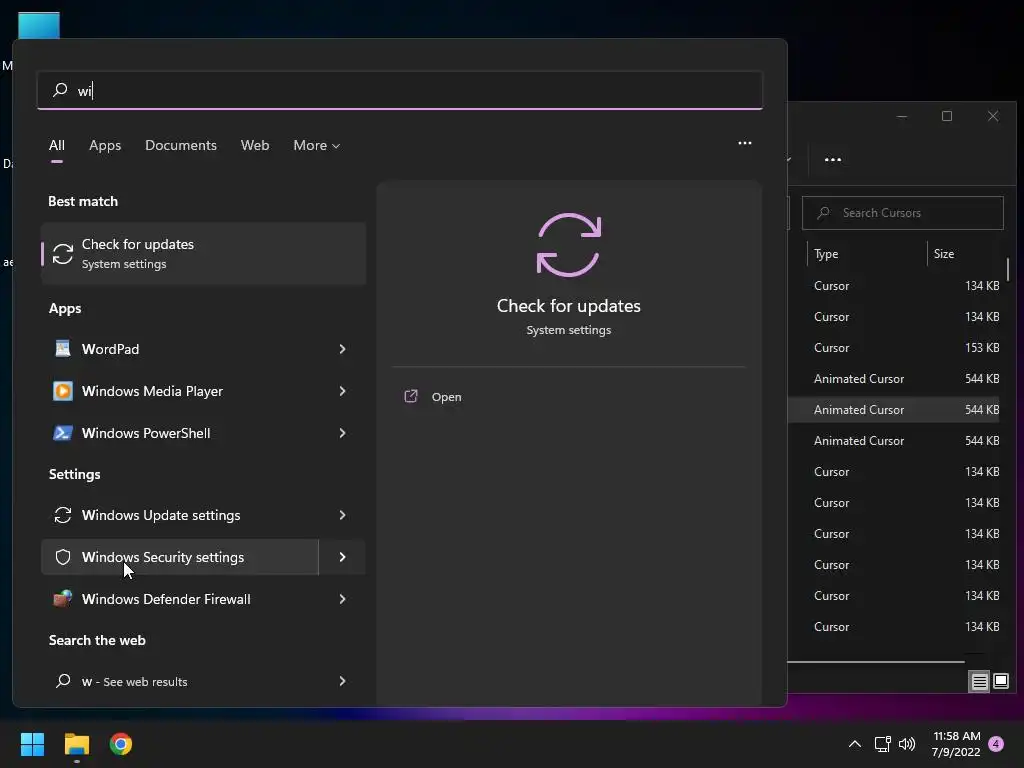1024x768 pixels.
Task: Launch Google Chrome from the taskbar
Action: (121, 744)
